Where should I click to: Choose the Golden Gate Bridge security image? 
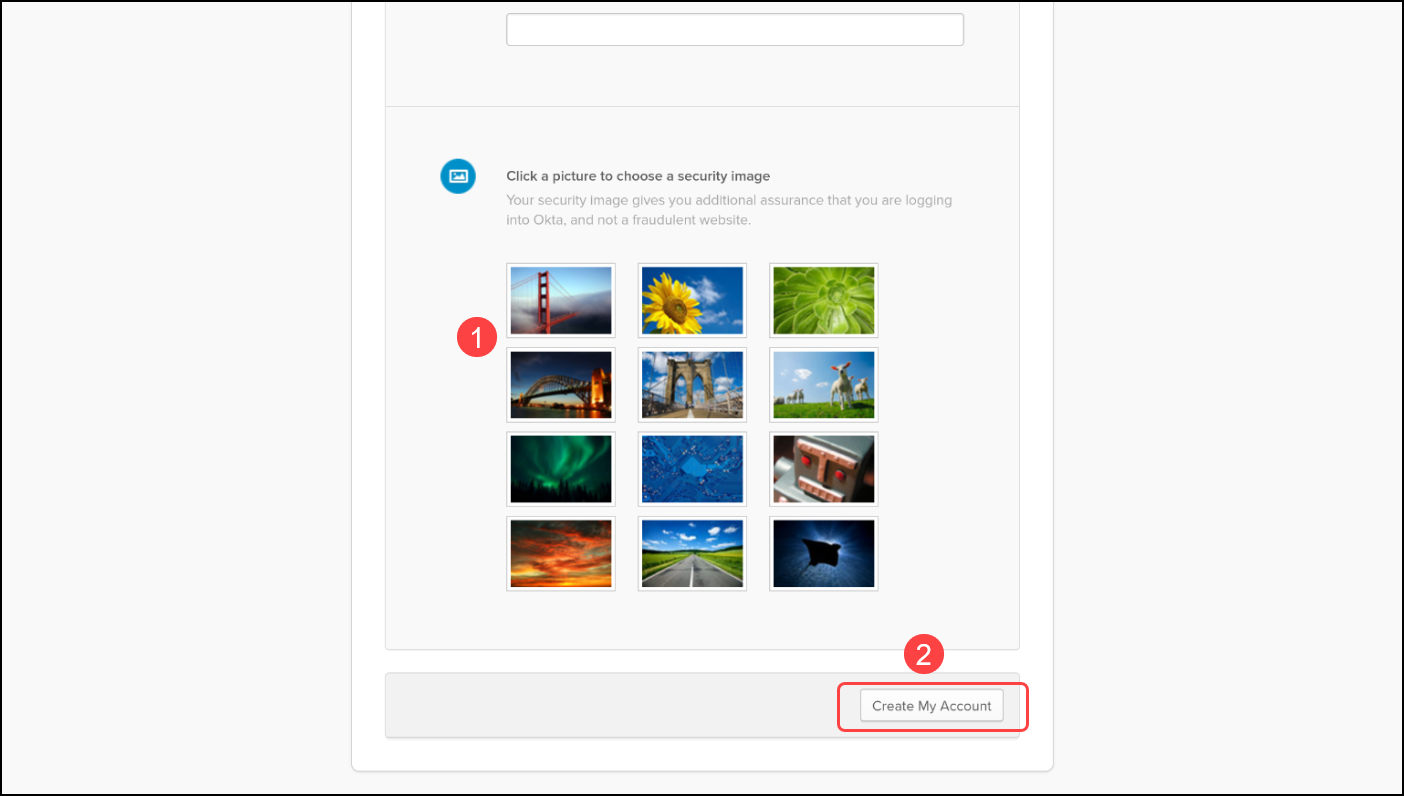[561, 300]
